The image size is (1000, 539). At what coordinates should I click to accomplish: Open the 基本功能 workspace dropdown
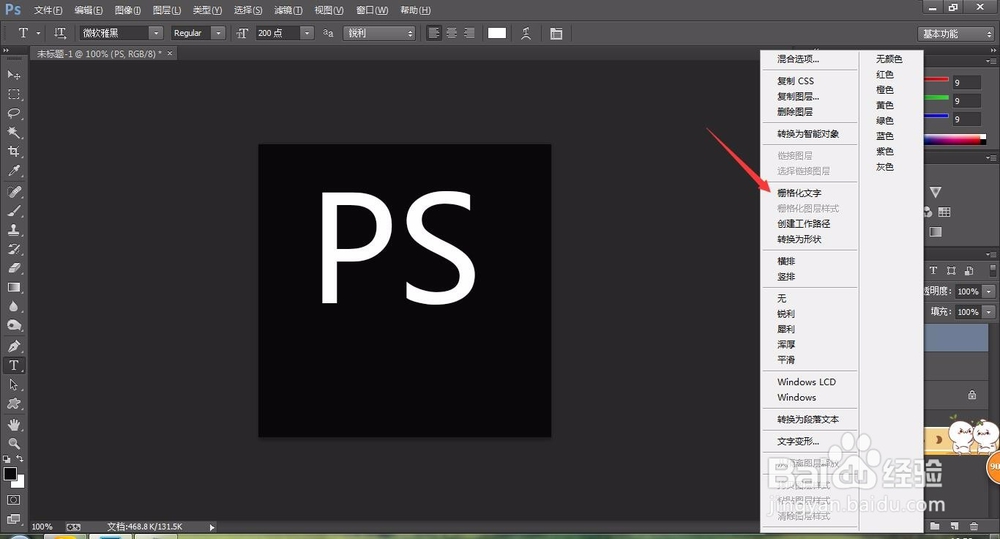pos(955,34)
